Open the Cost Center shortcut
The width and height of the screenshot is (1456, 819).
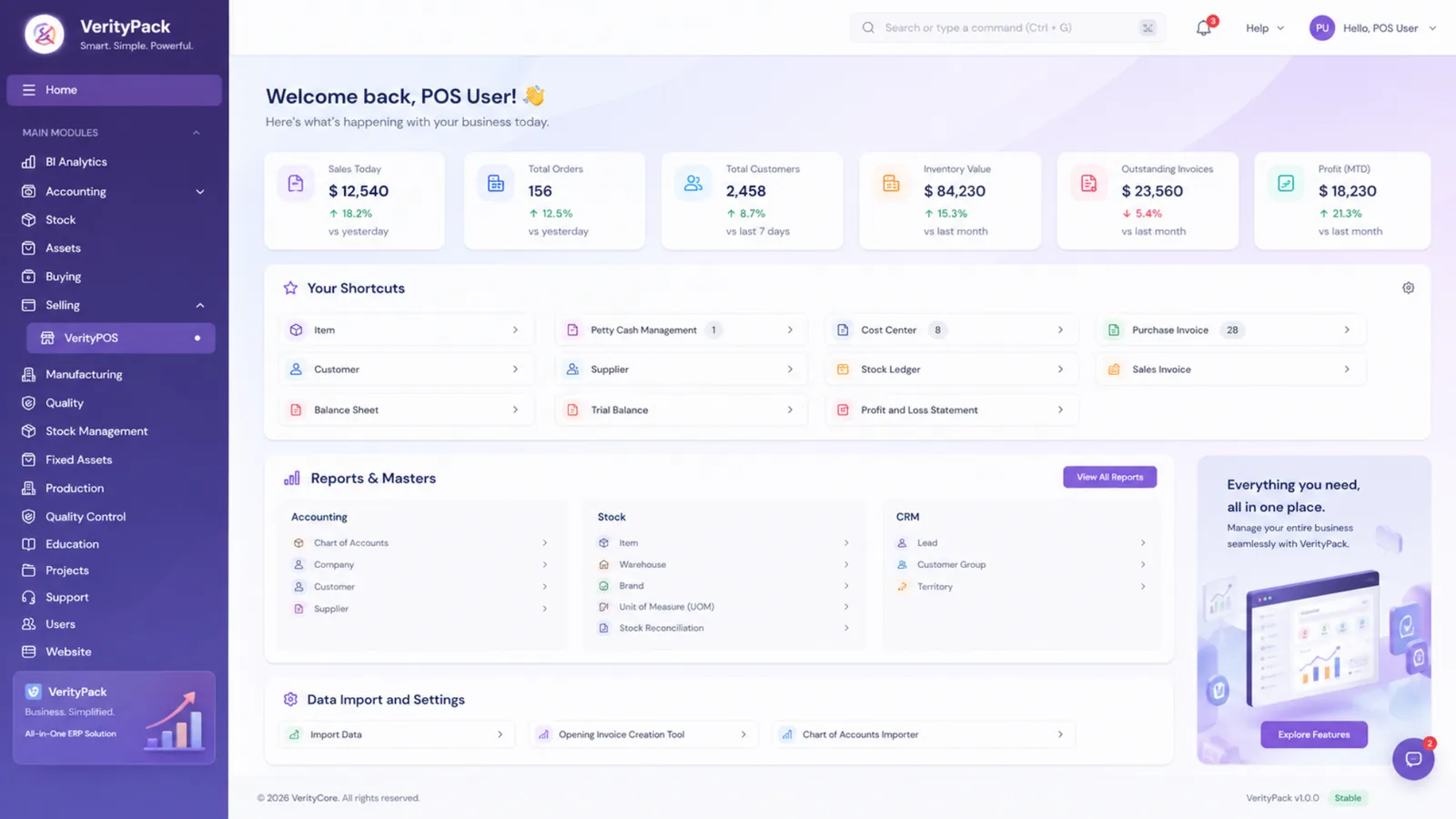[x=951, y=330]
